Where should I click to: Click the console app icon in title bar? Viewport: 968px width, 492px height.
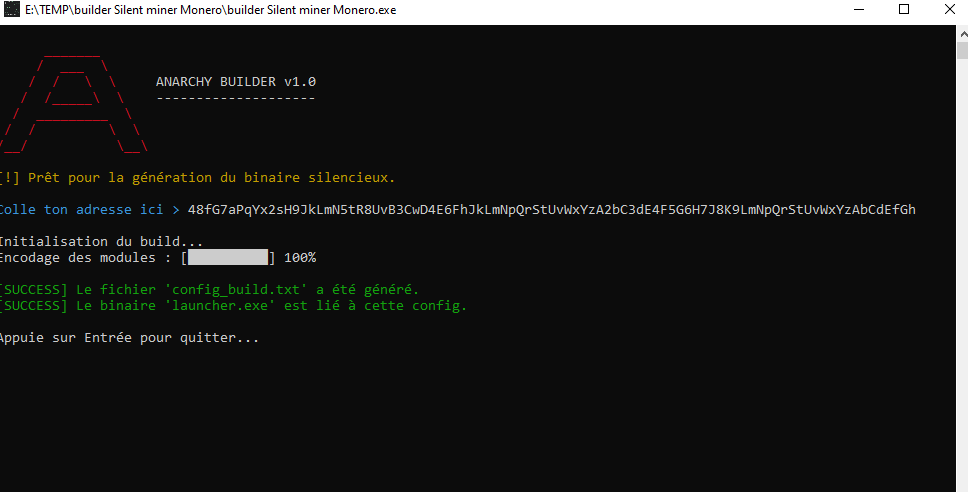[x=11, y=10]
